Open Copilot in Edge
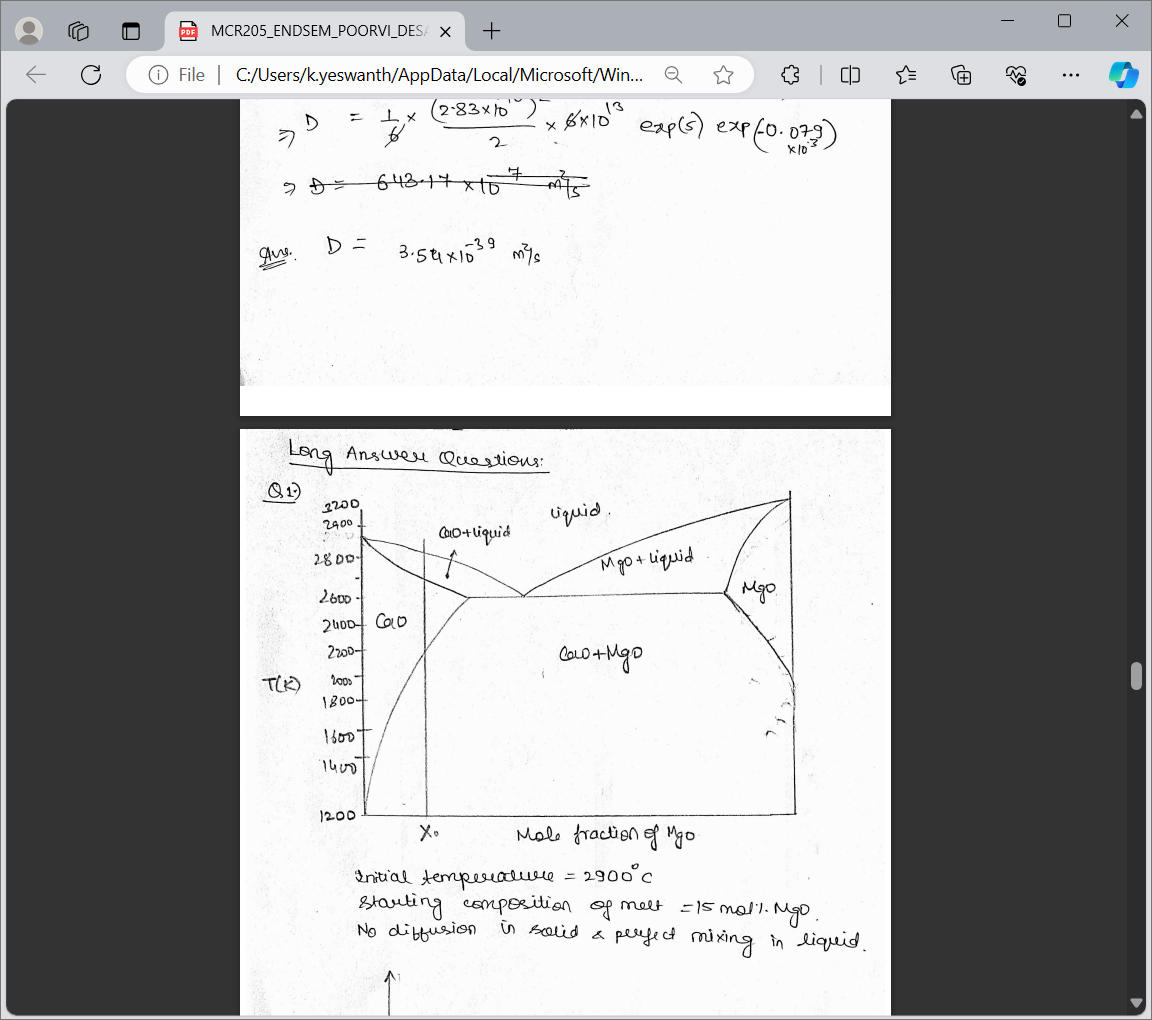Image resolution: width=1152 pixels, height=1020 pixels. (1123, 74)
